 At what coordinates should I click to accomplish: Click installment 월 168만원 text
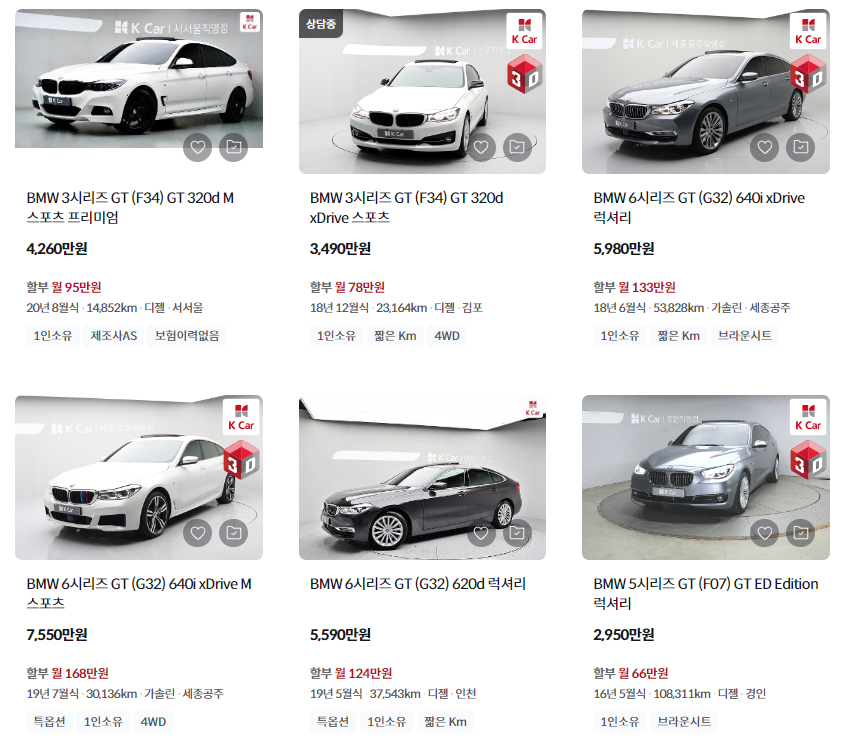tap(80, 673)
